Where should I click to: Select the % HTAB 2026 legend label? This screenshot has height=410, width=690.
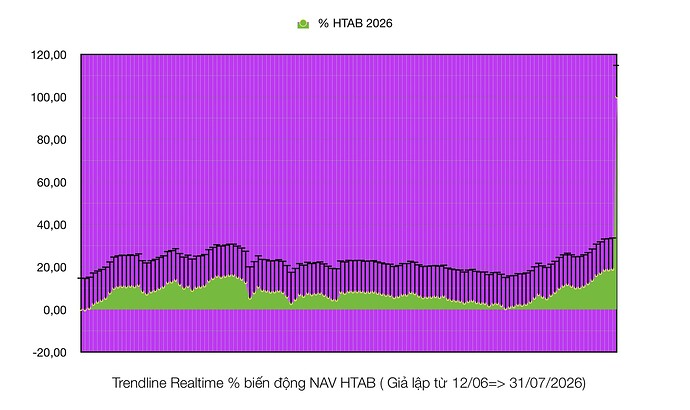coord(355,23)
